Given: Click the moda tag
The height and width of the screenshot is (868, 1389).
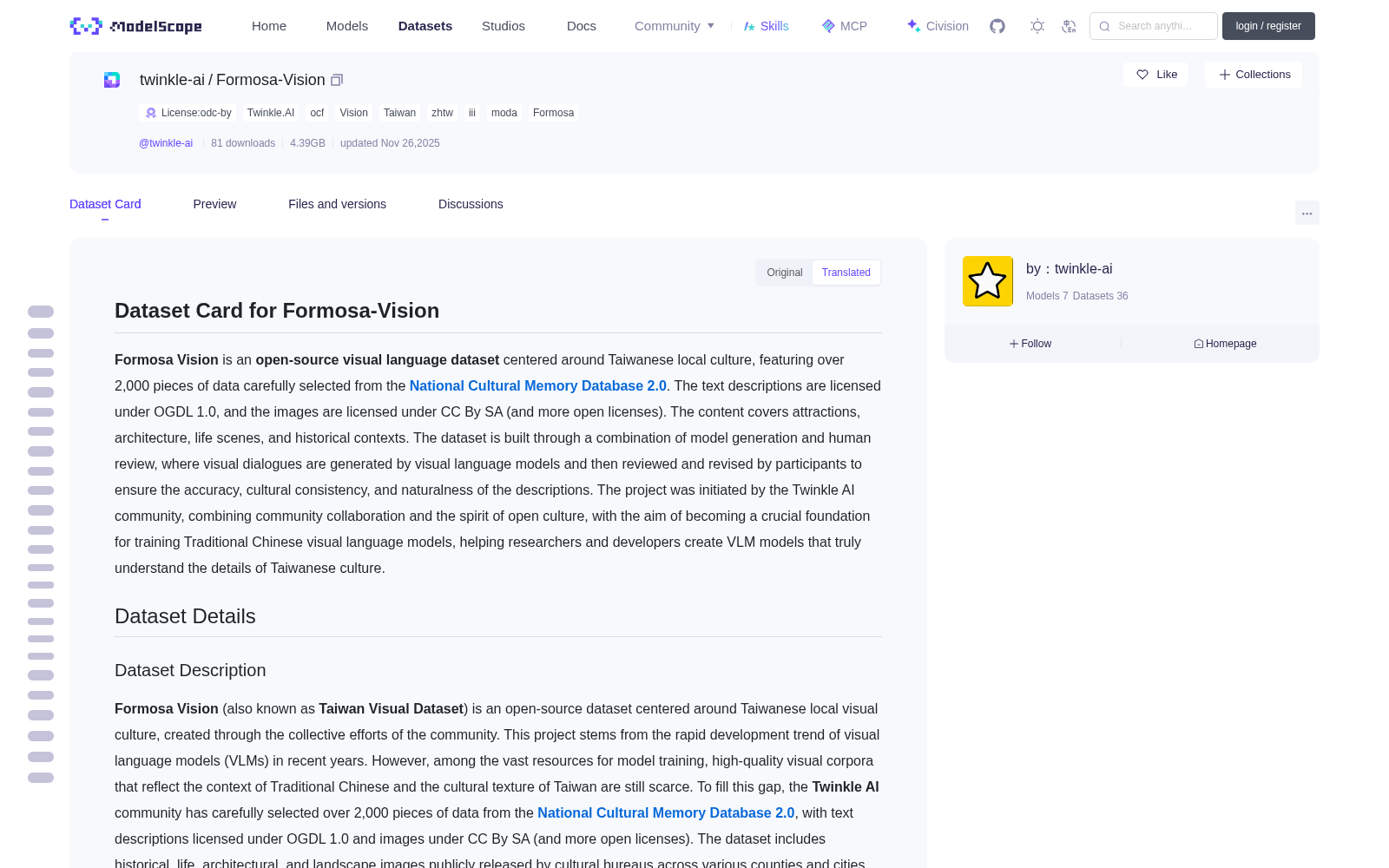Looking at the screenshot, I should click(x=504, y=113).
